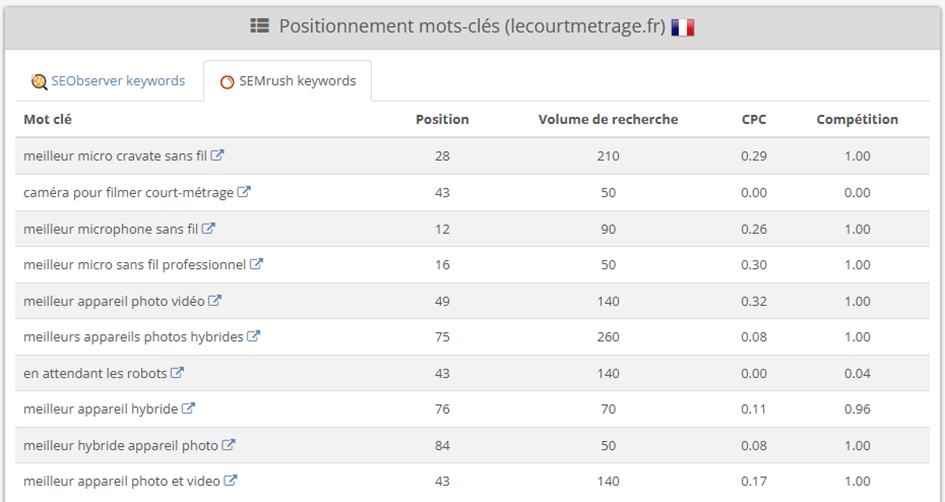Click the 'CPC' column header
Image resolution: width=945 pixels, height=502 pixels.
(x=754, y=119)
